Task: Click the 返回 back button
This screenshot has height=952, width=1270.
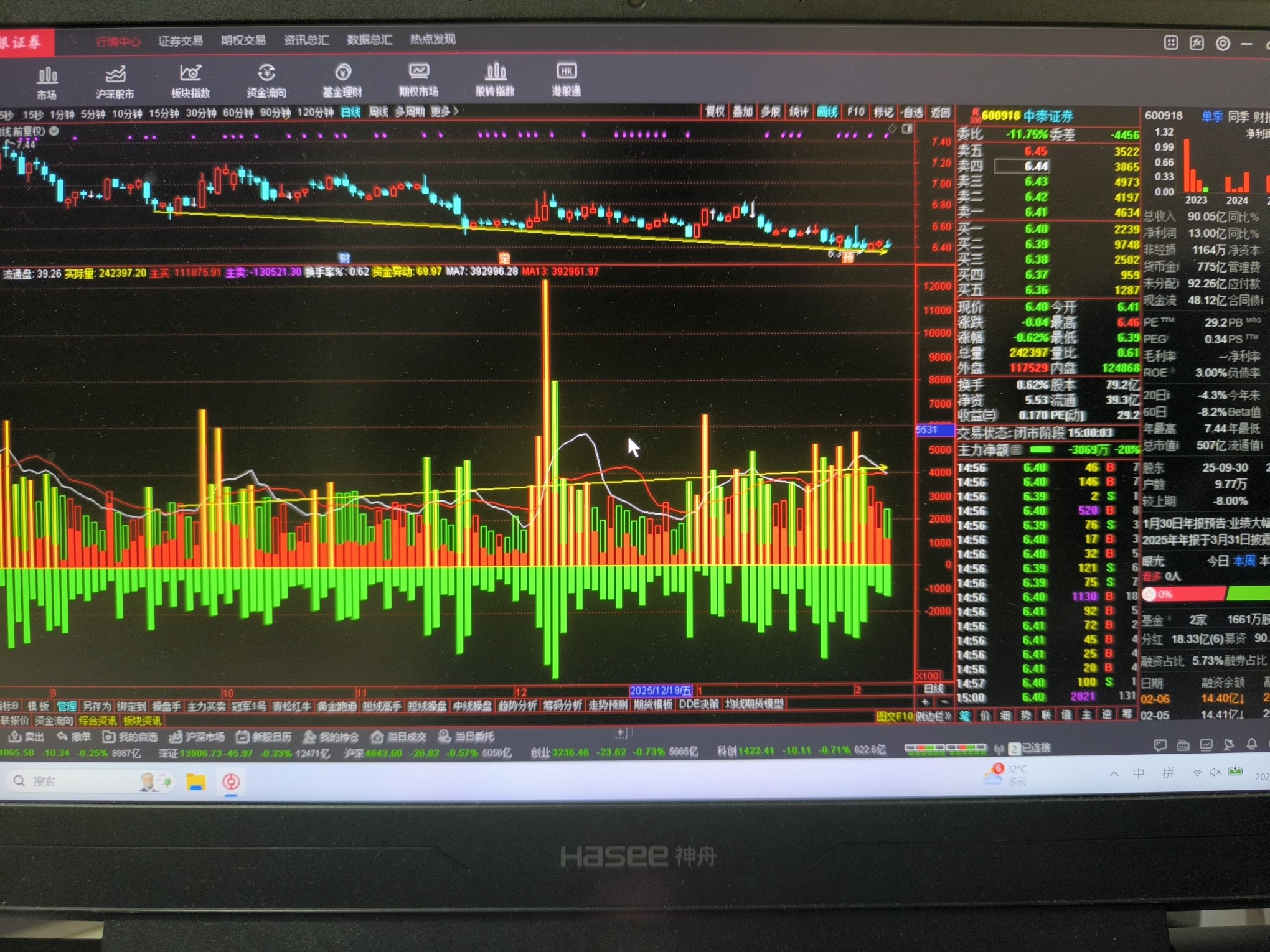Action: click(x=940, y=113)
